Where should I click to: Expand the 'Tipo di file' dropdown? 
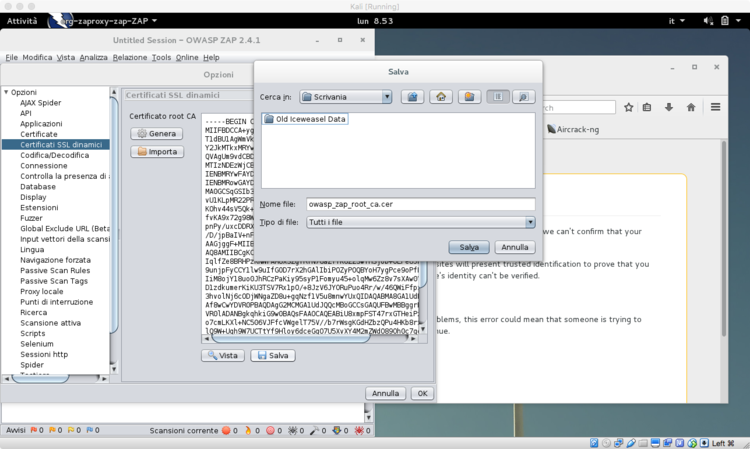(x=421, y=222)
